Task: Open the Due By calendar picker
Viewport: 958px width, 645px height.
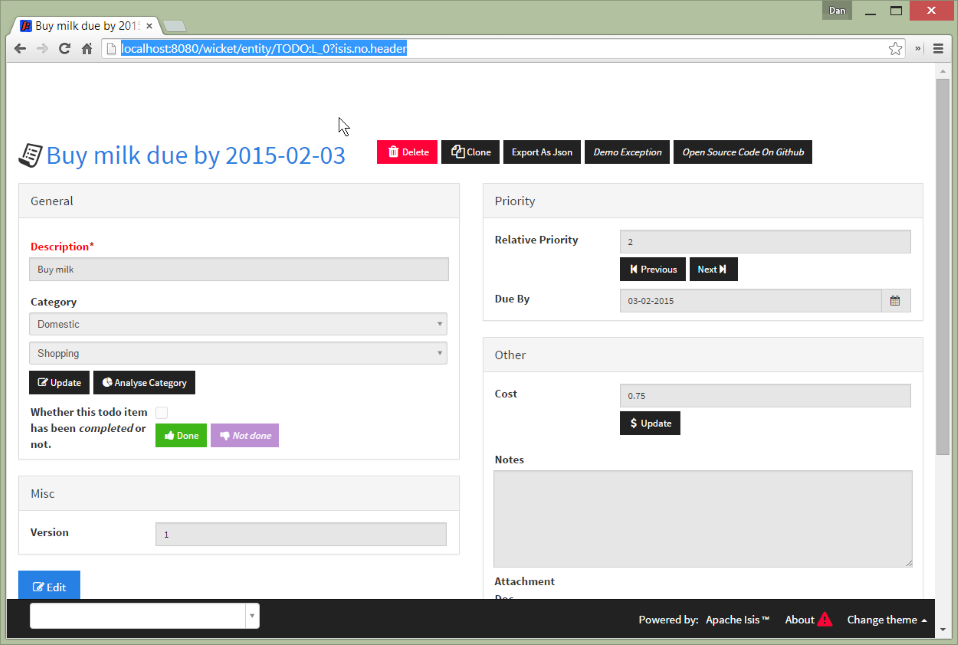Action: (895, 300)
